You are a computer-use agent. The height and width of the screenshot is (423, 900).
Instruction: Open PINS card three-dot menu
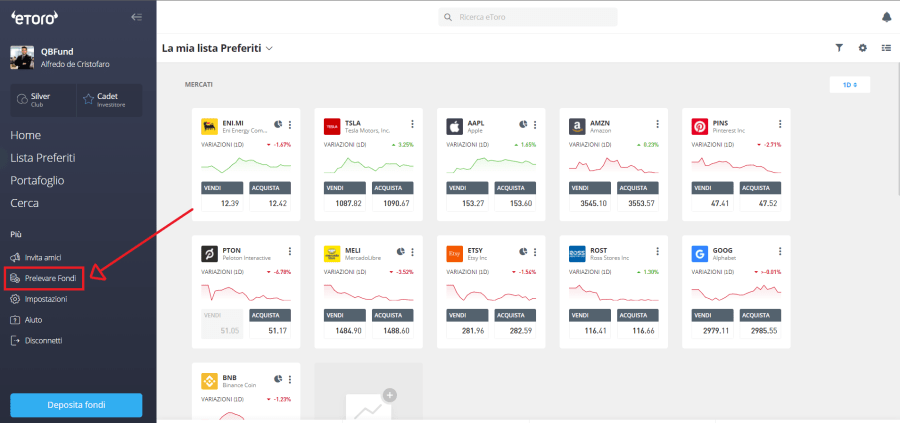point(780,124)
